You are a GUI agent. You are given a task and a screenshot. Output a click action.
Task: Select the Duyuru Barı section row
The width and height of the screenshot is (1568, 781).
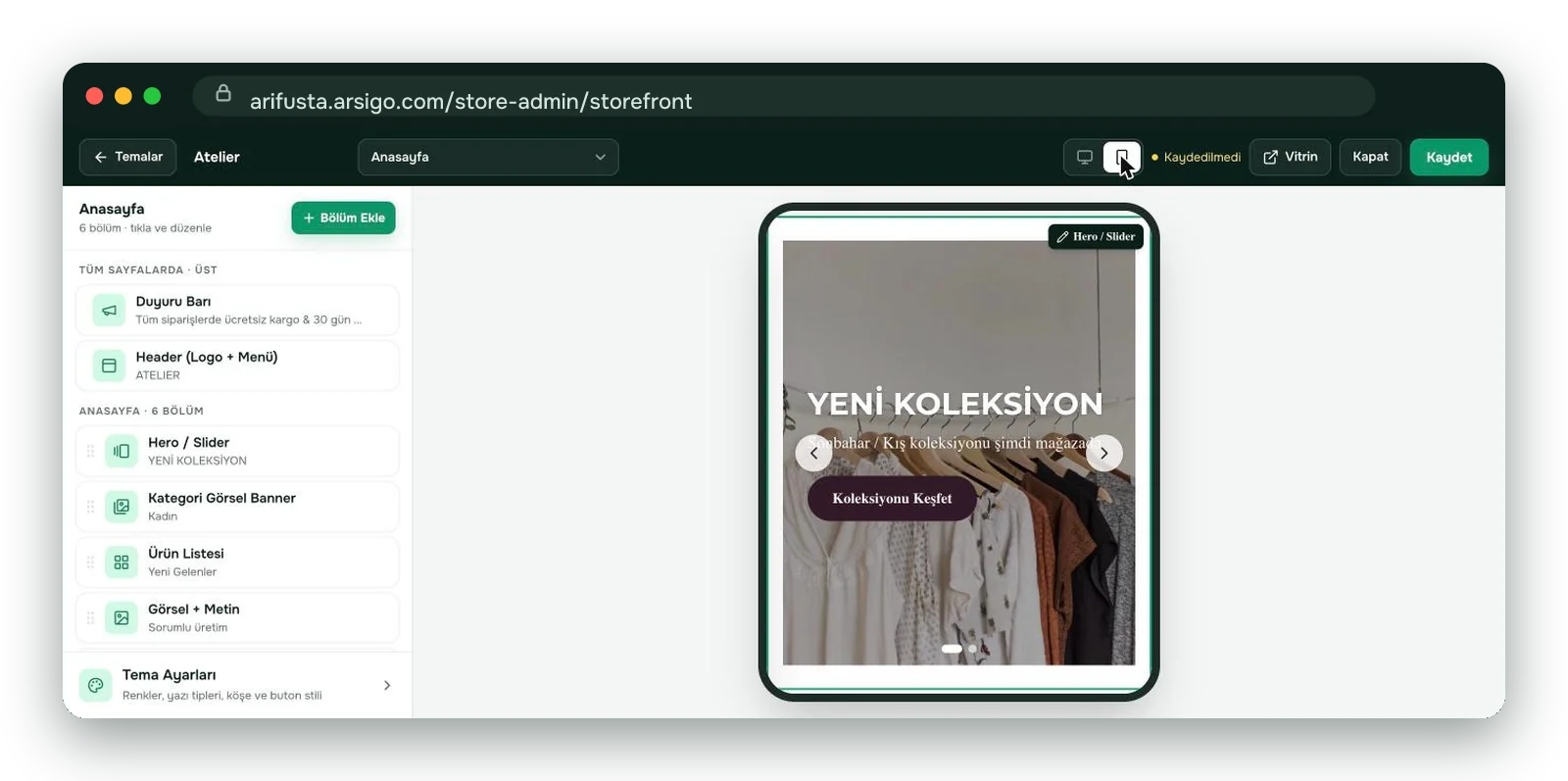click(x=237, y=310)
